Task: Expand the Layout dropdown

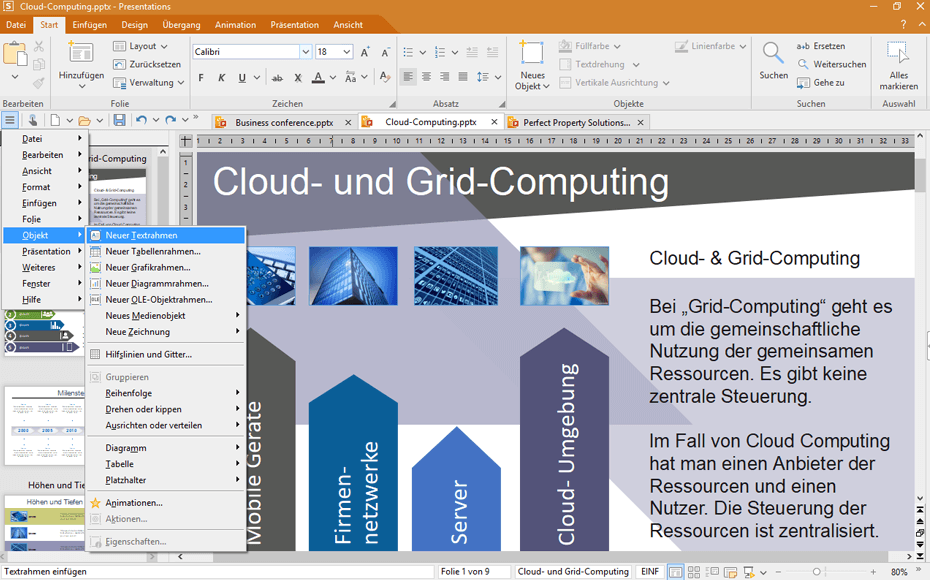Action: [164, 46]
